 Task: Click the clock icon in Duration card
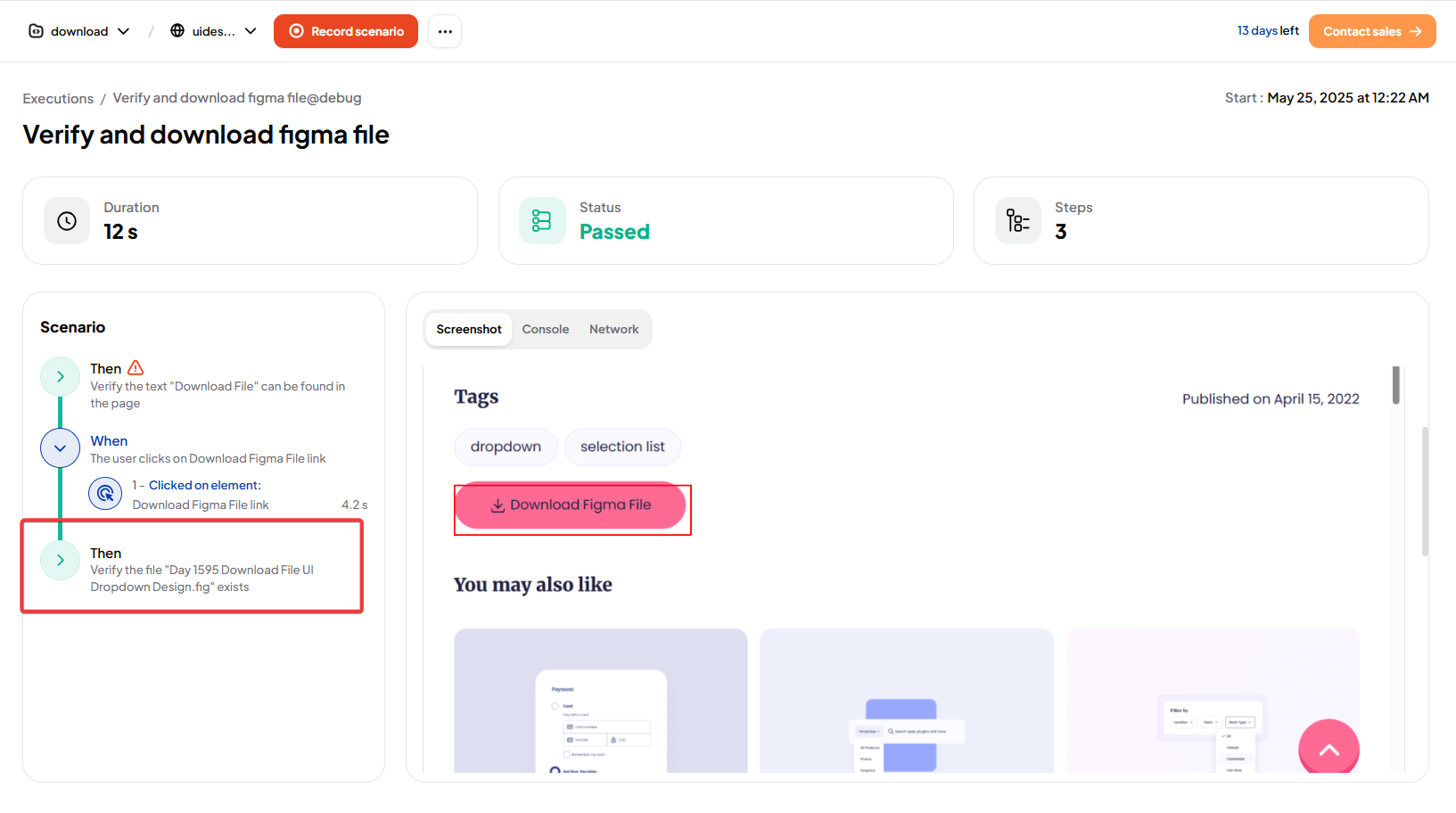point(67,221)
